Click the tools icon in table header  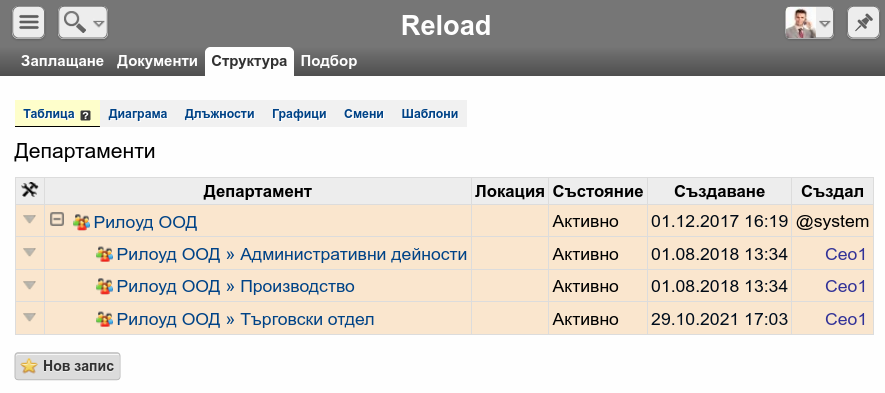tap(29, 190)
